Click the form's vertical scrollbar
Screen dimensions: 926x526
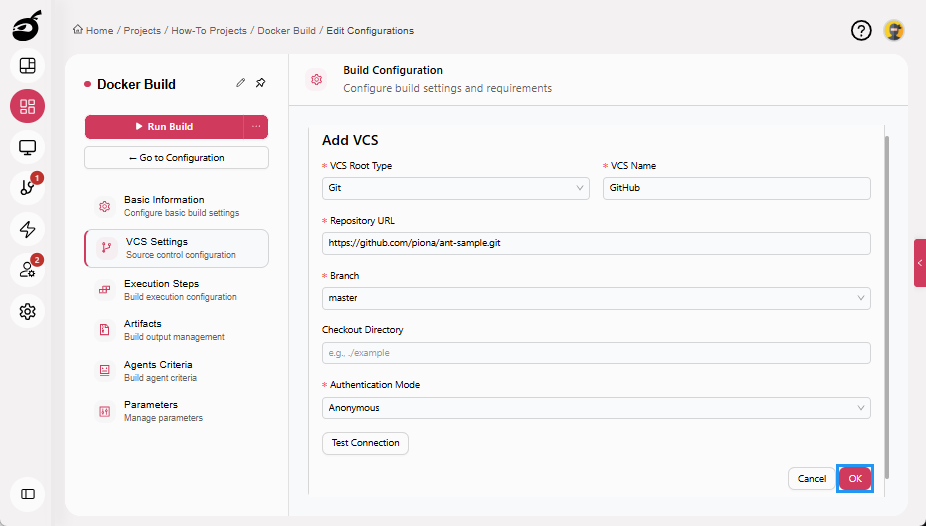click(x=886, y=307)
